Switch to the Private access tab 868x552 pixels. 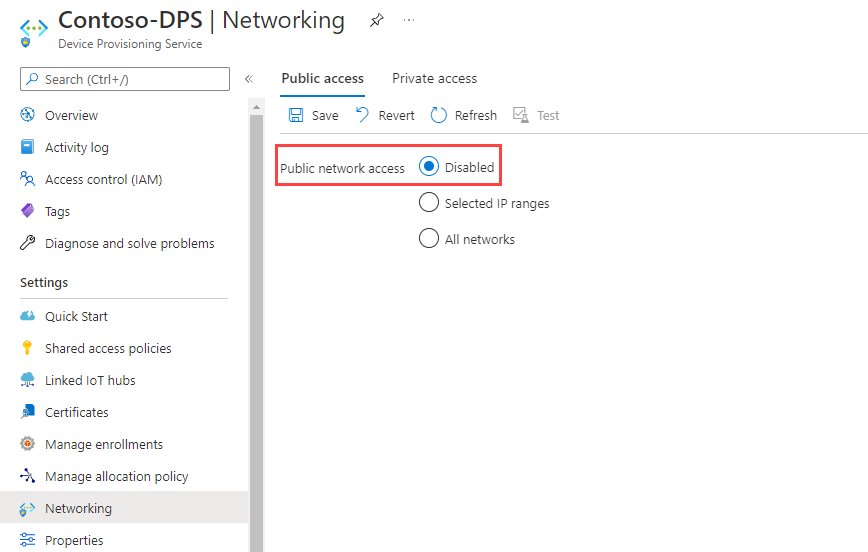click(435, 79)
